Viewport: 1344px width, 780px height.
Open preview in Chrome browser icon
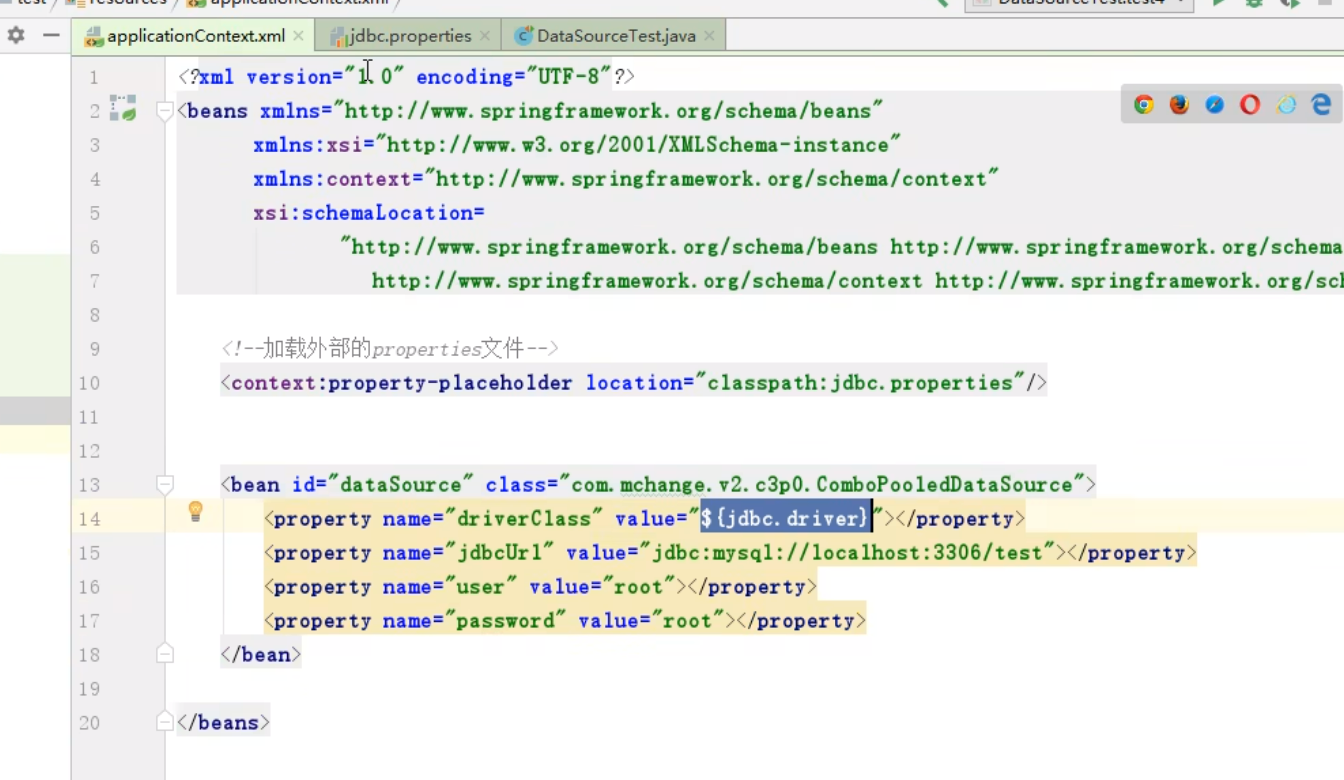click(1144, 105)
